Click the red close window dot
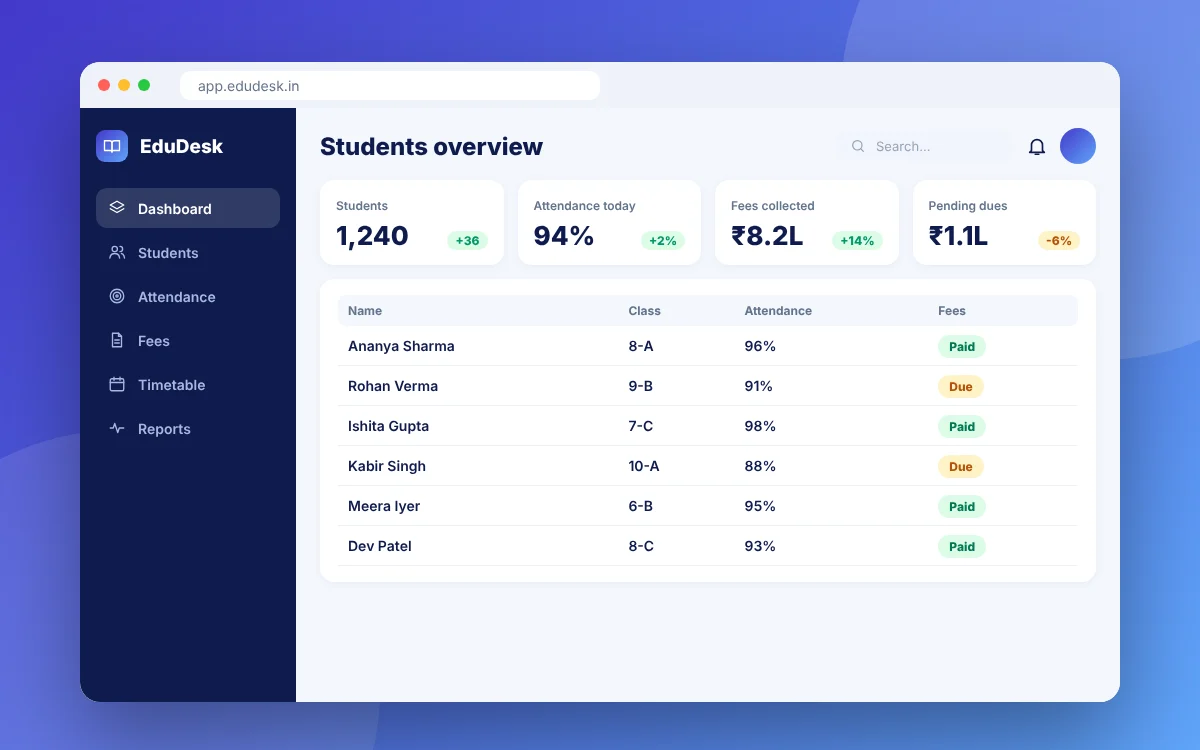 [104, 85]
